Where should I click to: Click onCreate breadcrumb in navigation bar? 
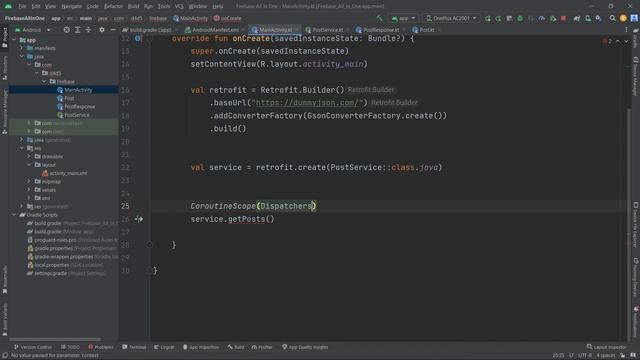(x=227, y=18)
